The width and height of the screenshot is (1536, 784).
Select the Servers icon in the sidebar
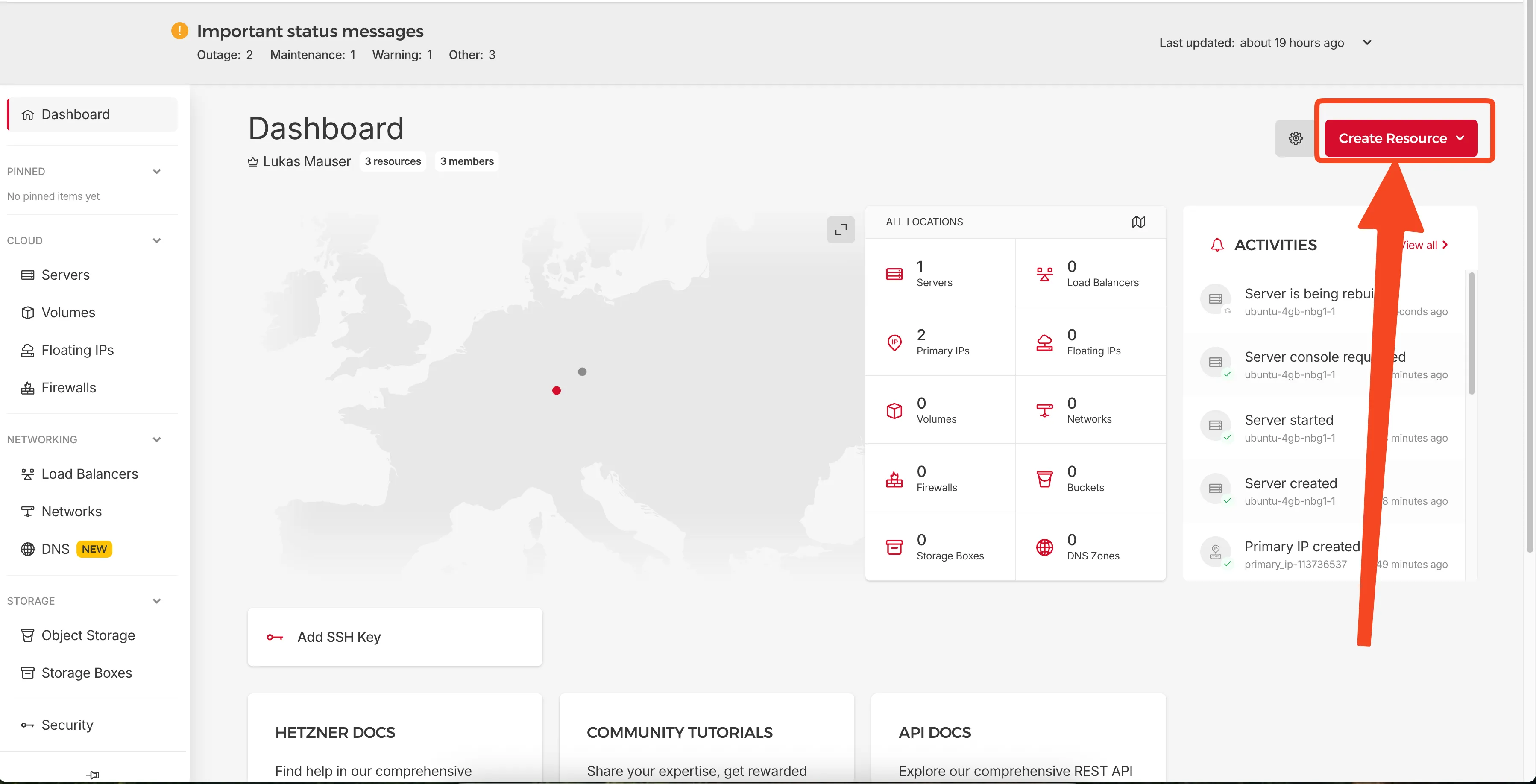tap(27, 275)
